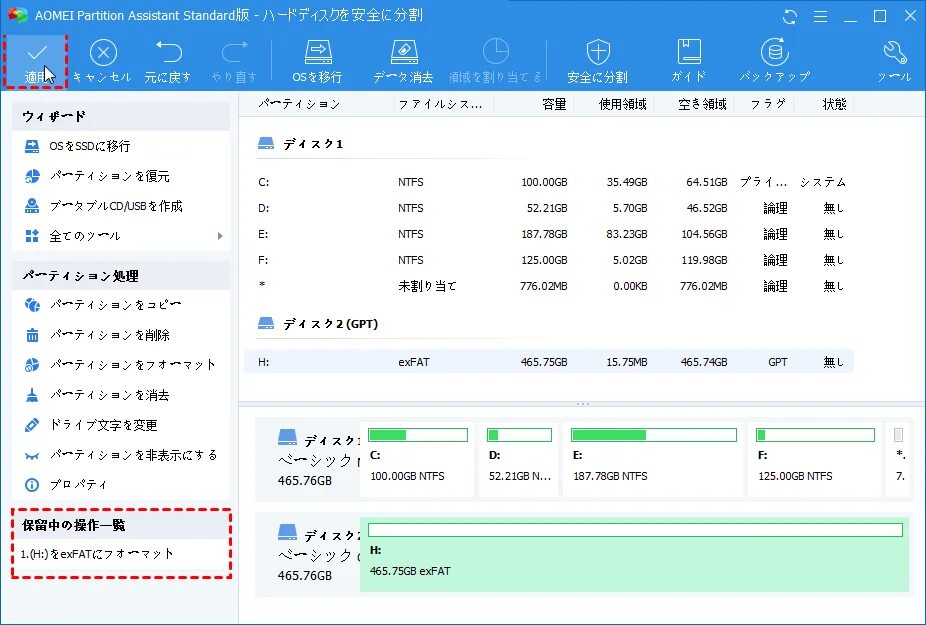This screenshot has height=625, width=926.
Task: Sort by 容量 column header
Action: (554, 105)
